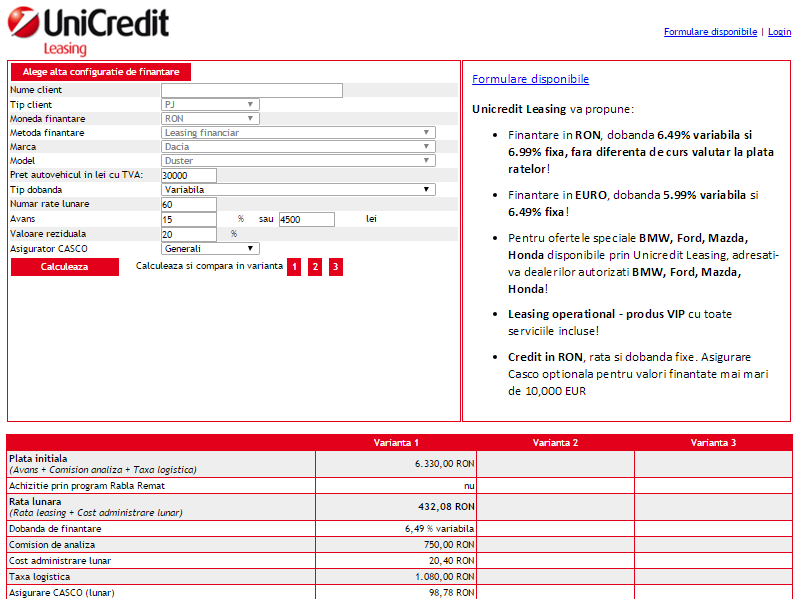Click the Comision de analiza row label
The image size is (798, 599).
pyautogui.click(x=52, y=545)
